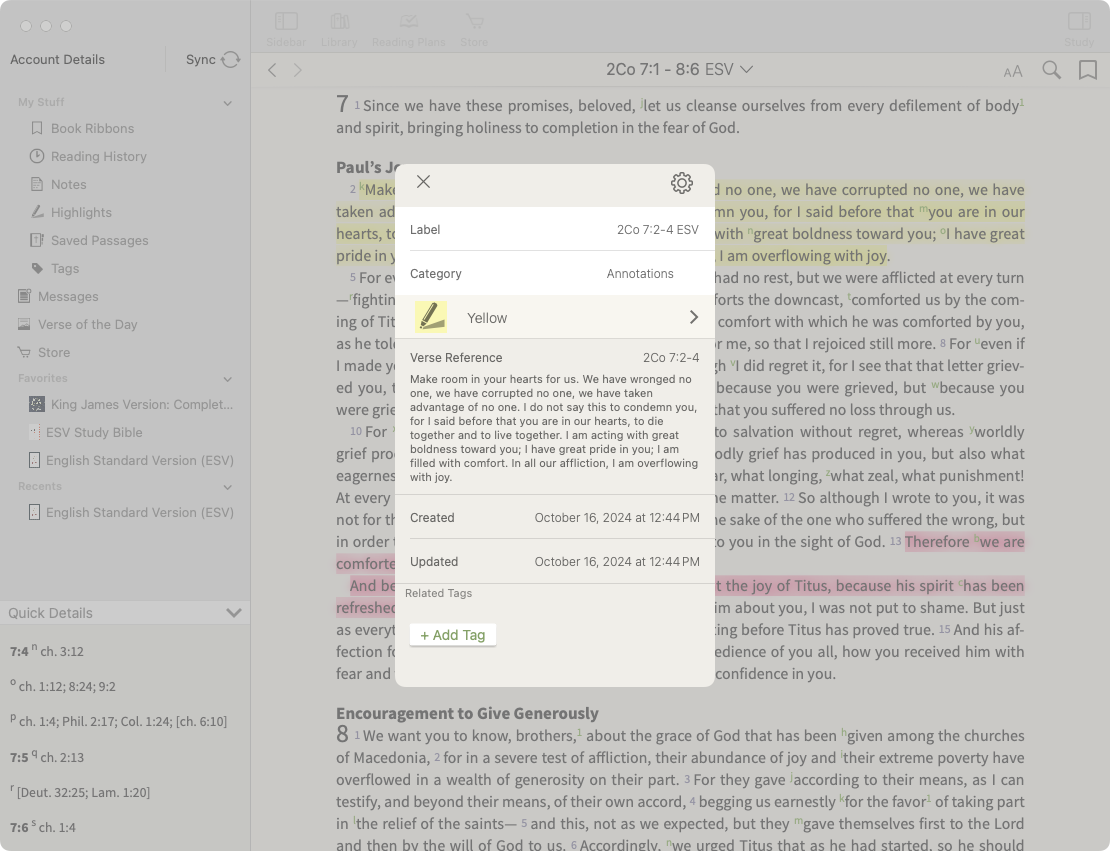This screenshot has width=1110, height=851.
Task: Open Book Ribbons in sidebar
Action: click(92, 128)
